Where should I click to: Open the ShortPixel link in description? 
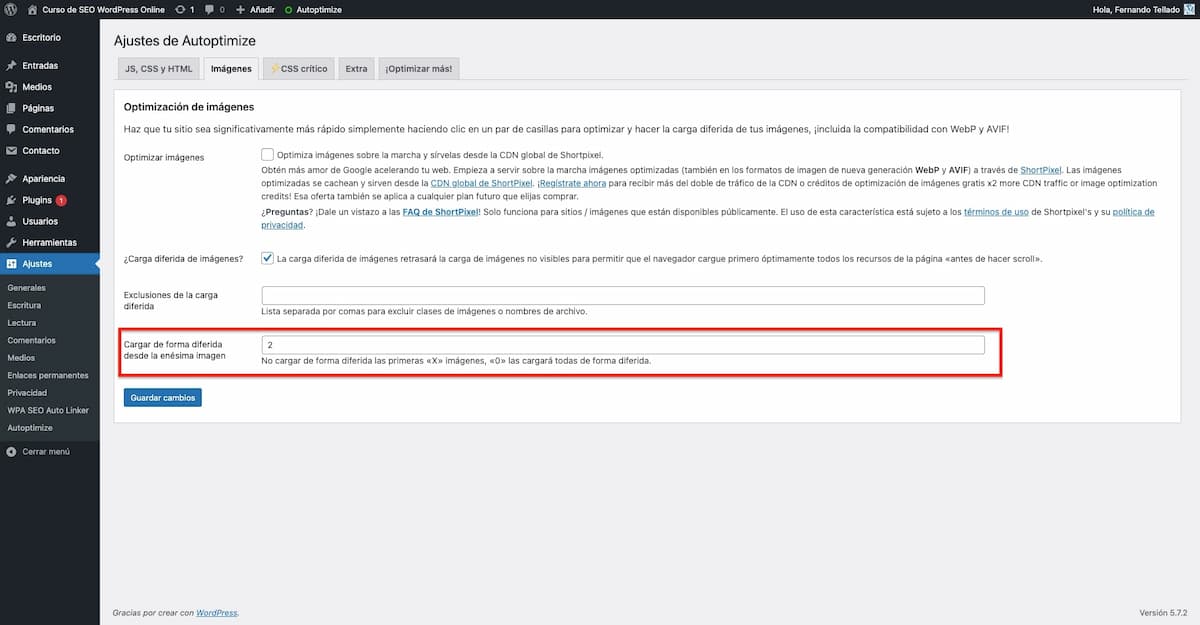1042,170
